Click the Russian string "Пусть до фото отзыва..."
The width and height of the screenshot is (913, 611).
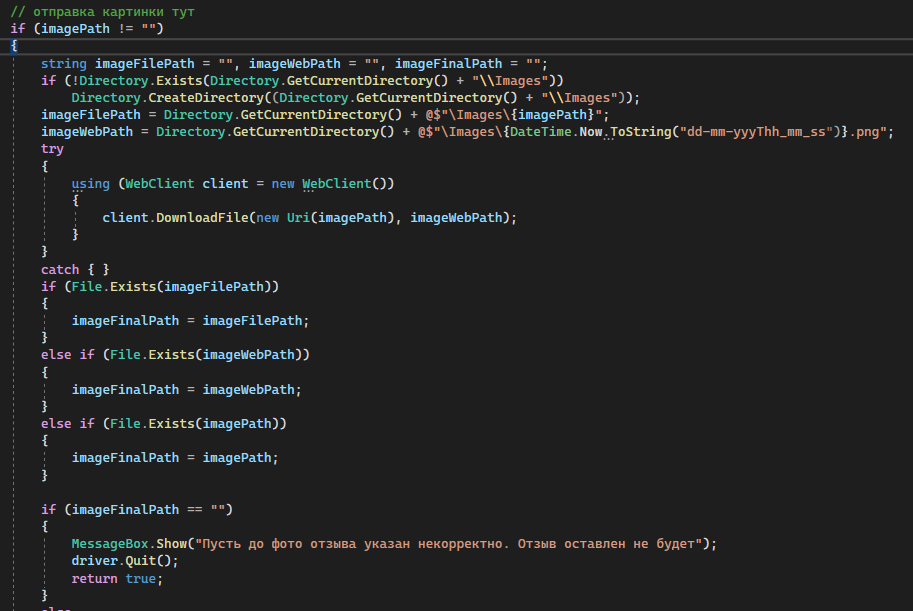pos(448,544)
